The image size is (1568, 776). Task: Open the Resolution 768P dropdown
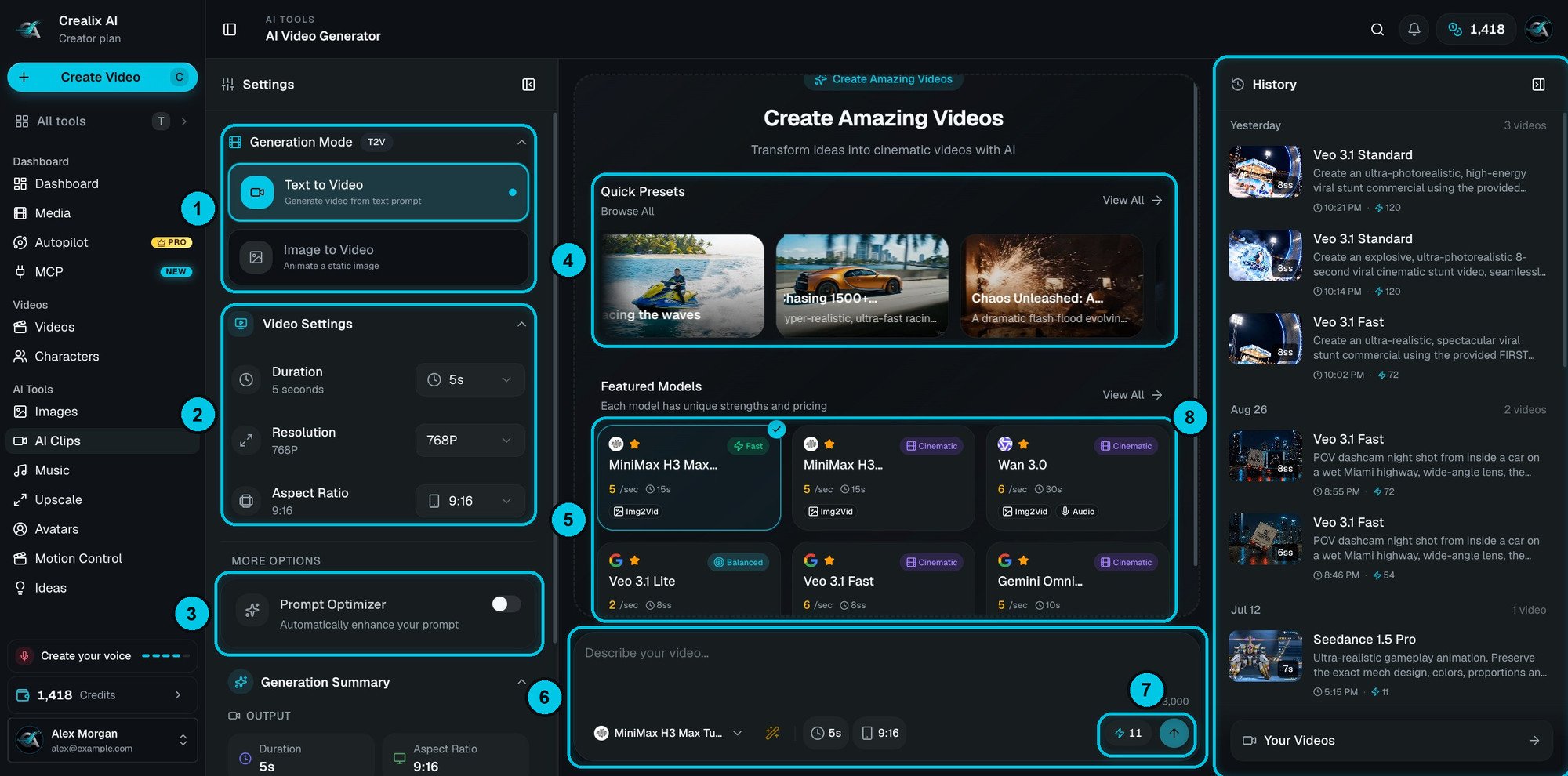[x=470, y=441]
